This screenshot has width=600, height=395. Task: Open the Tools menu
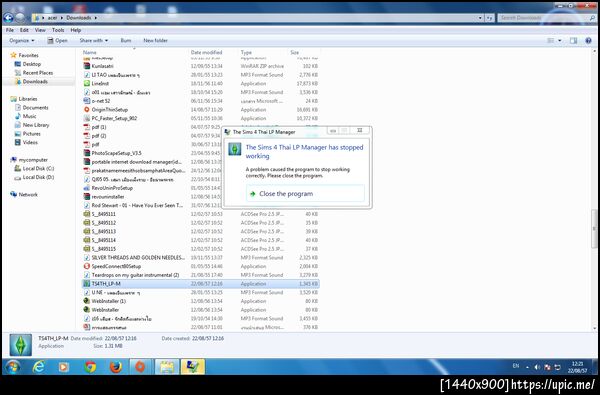(58, 30)
